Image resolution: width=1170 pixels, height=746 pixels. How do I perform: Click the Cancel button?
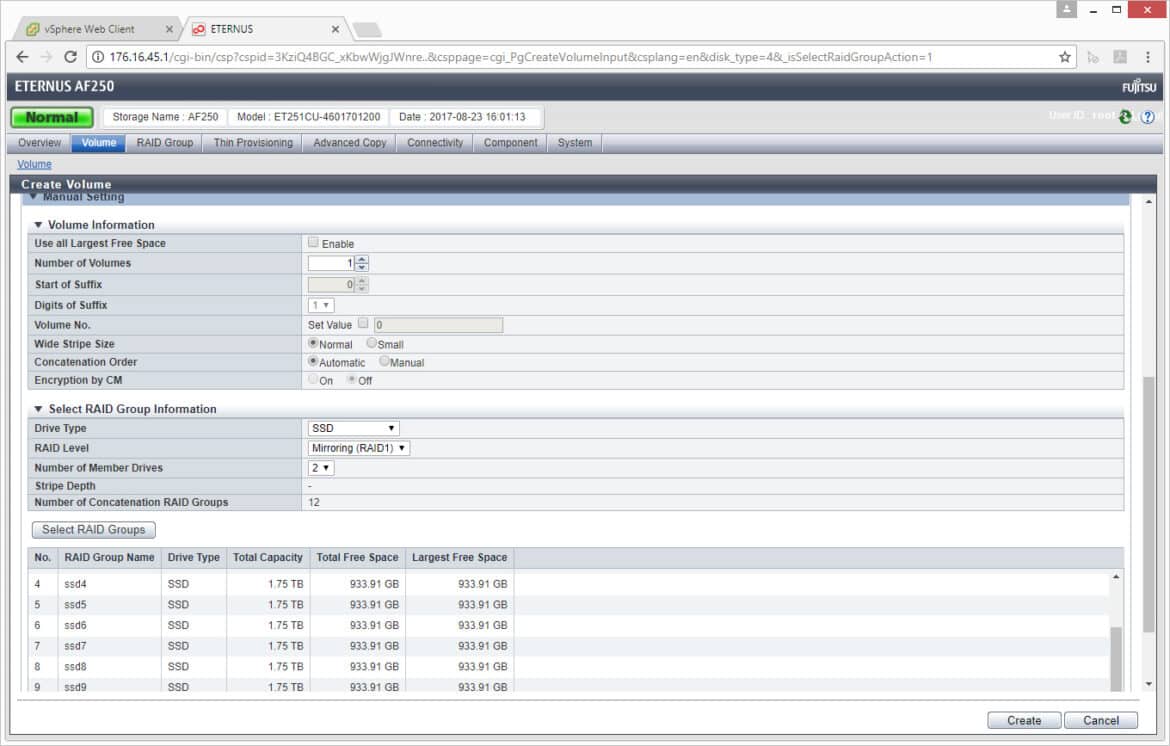click(x=1101, y=720)
